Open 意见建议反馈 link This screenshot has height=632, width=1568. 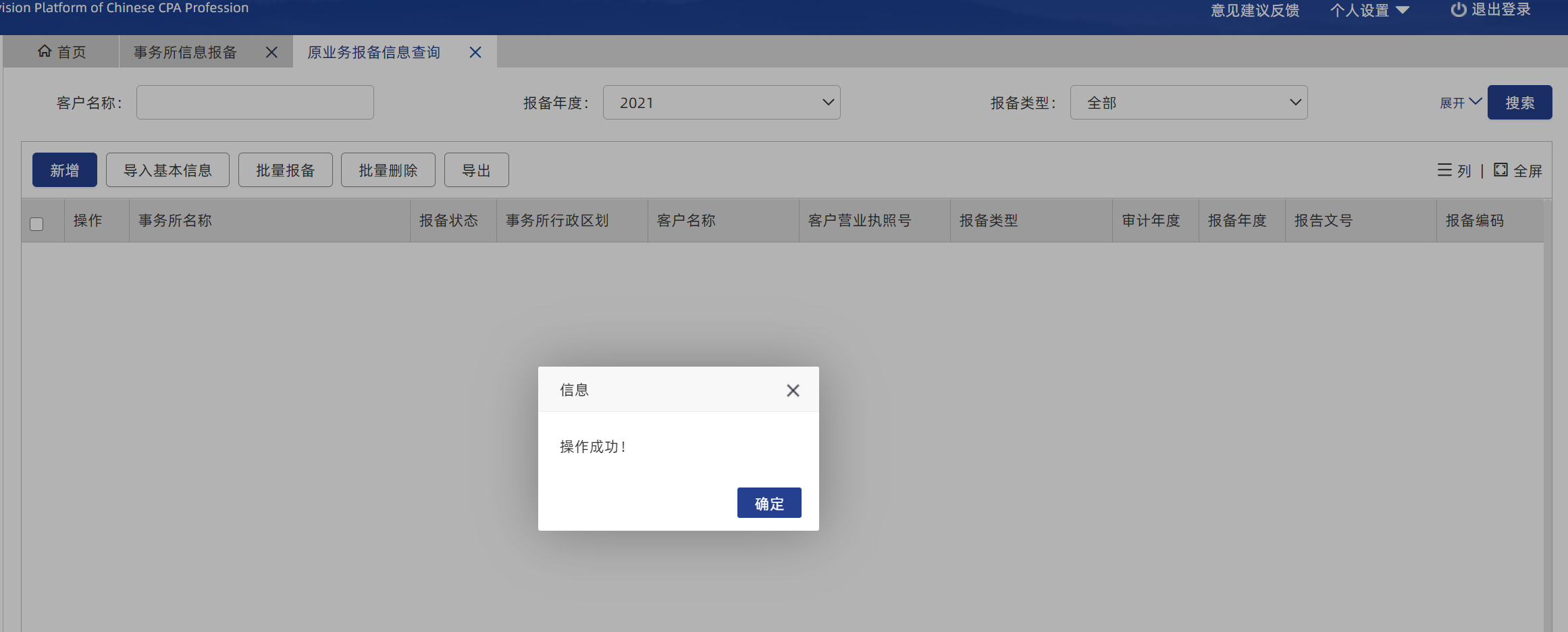1255,10
